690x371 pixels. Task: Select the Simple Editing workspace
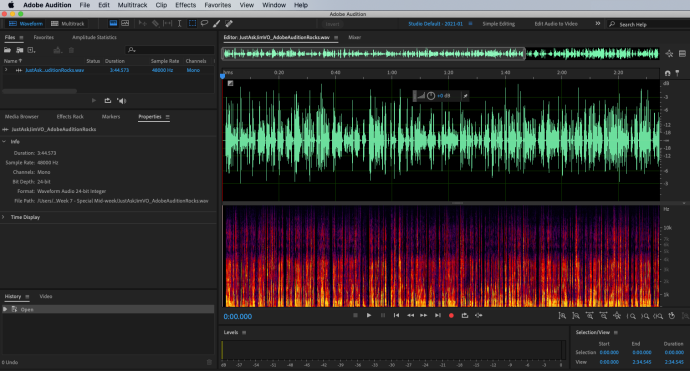[x=499, y=24]
